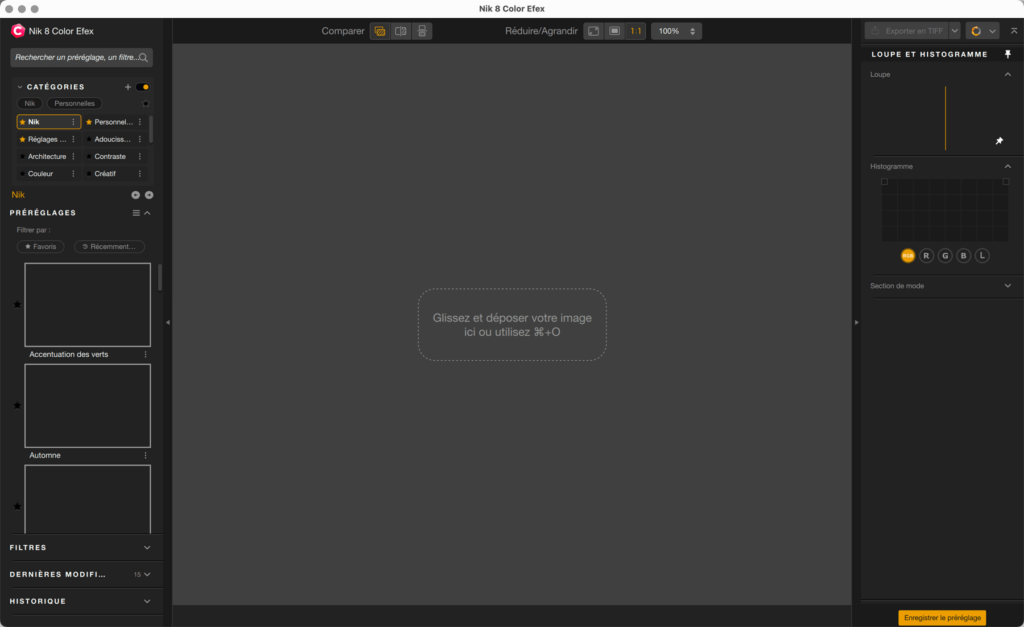Open options menu for Adouciss... category

140,139
